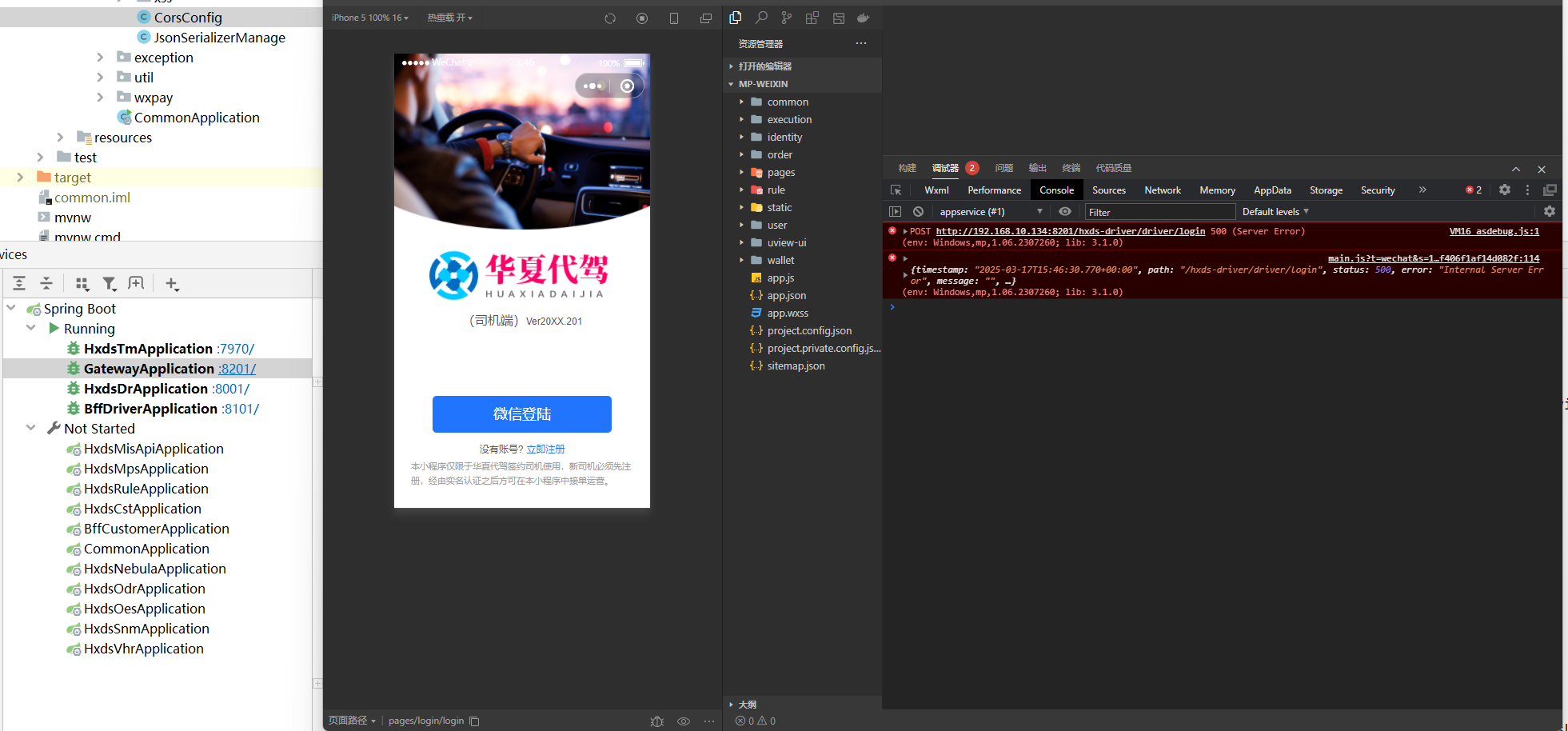Click the blue WeChat login button

521,414
